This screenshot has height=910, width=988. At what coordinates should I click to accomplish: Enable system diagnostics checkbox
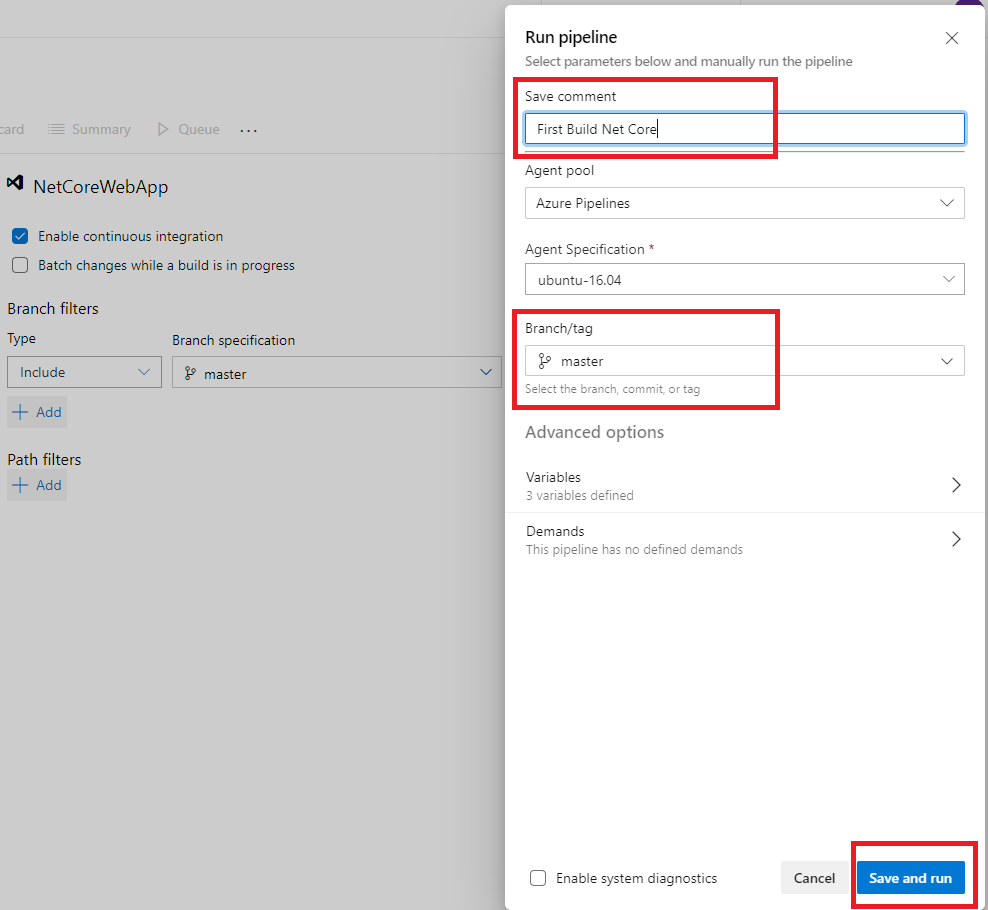[x=538, y=878]
